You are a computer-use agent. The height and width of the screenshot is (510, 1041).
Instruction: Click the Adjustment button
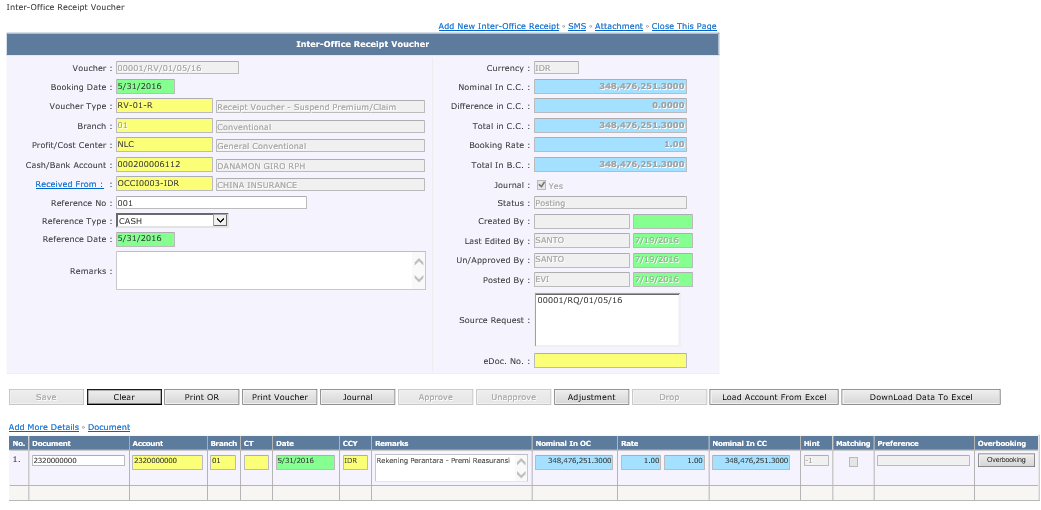point(591,397)
